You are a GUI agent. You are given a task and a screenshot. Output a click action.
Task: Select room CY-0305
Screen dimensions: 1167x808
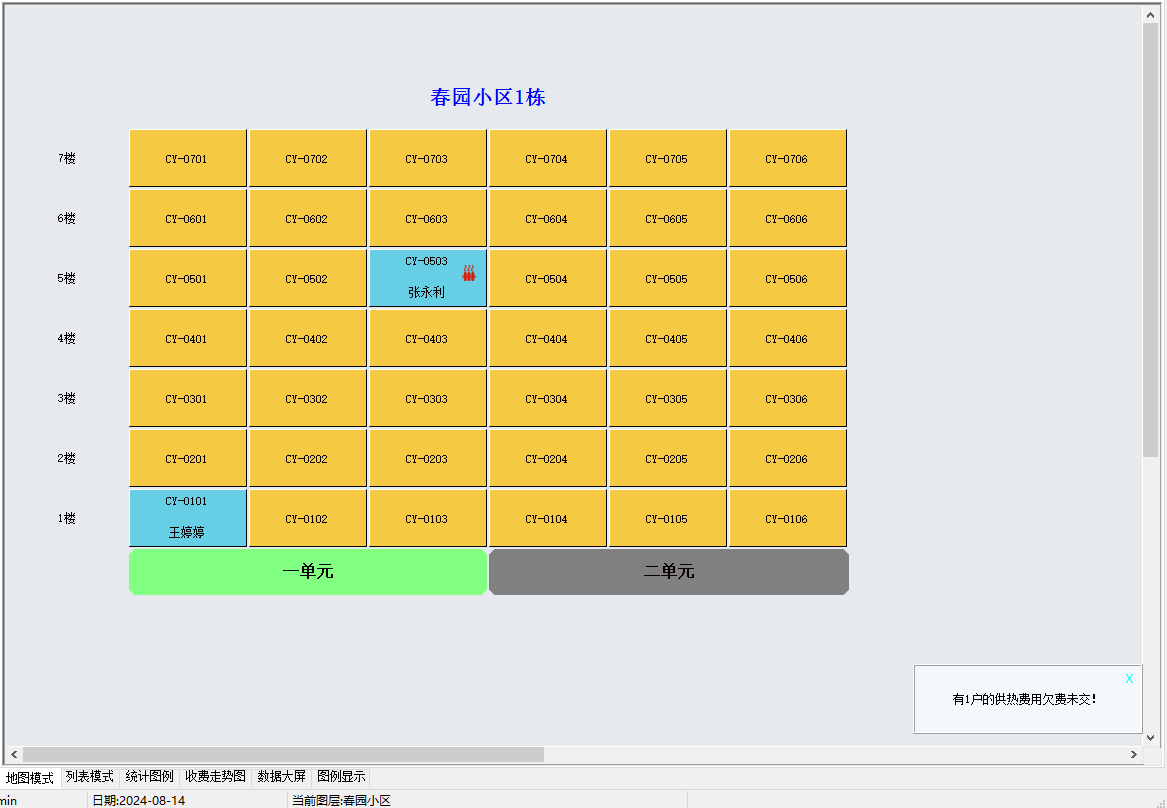(668, 398)
